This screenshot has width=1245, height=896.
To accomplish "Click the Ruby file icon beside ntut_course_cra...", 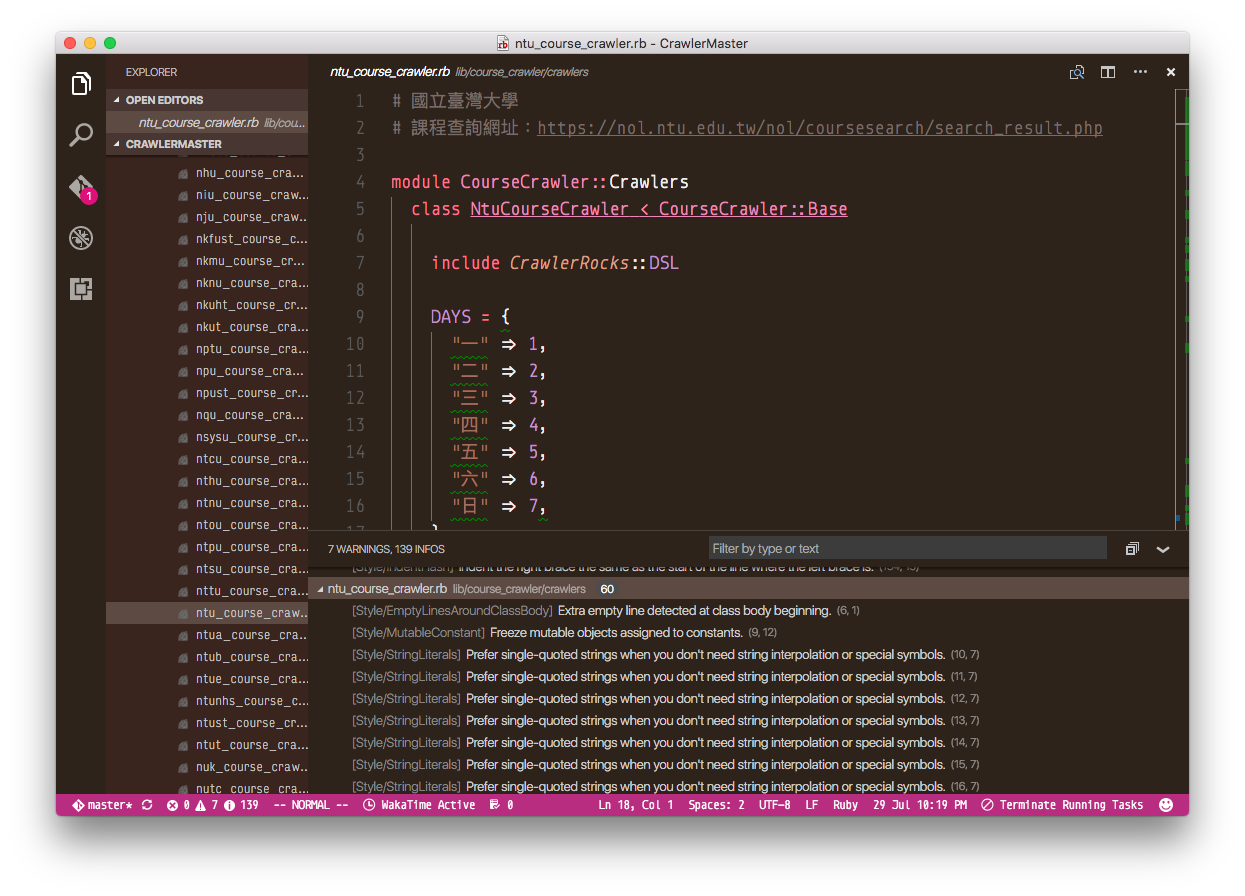I will [183, 745].
